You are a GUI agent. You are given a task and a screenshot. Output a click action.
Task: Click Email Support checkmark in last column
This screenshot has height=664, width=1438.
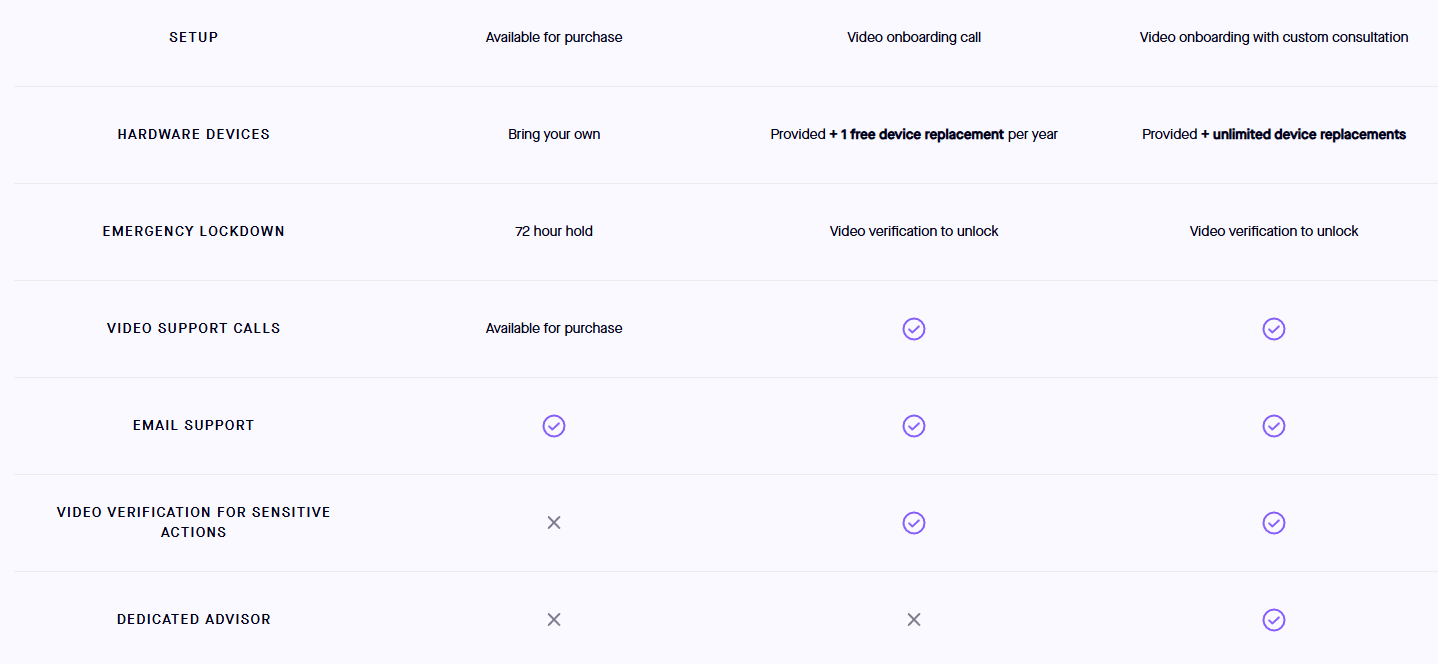tap(1273, 426)
